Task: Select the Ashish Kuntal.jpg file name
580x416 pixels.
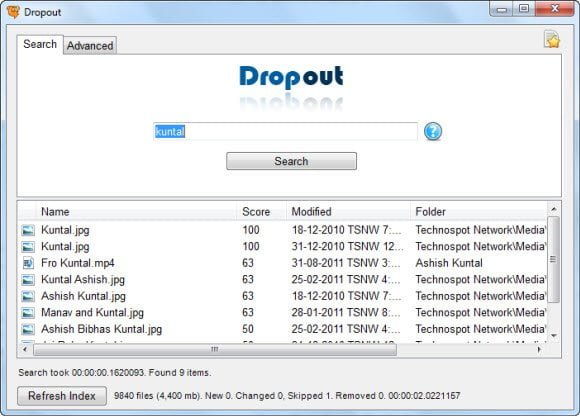Action: pyautogui.click(x=83, y=297)
